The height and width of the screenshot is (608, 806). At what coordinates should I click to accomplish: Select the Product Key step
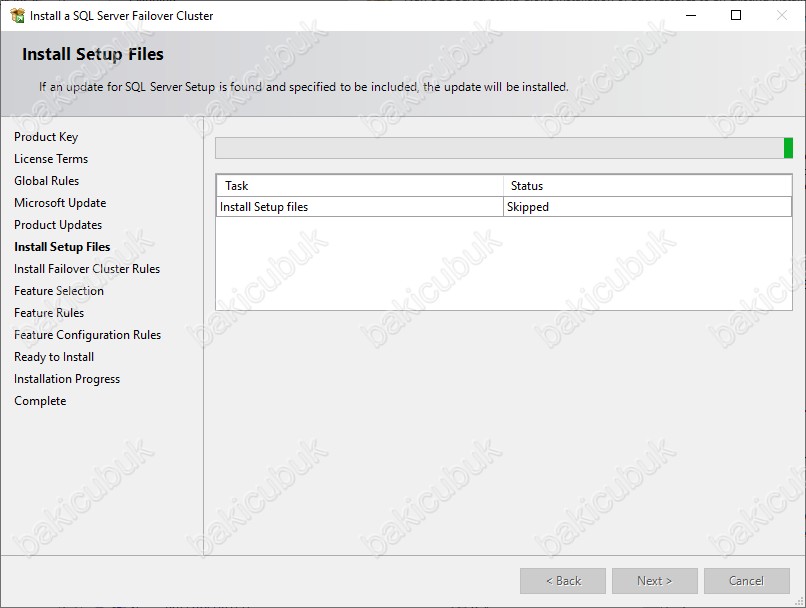coord(46,137)
